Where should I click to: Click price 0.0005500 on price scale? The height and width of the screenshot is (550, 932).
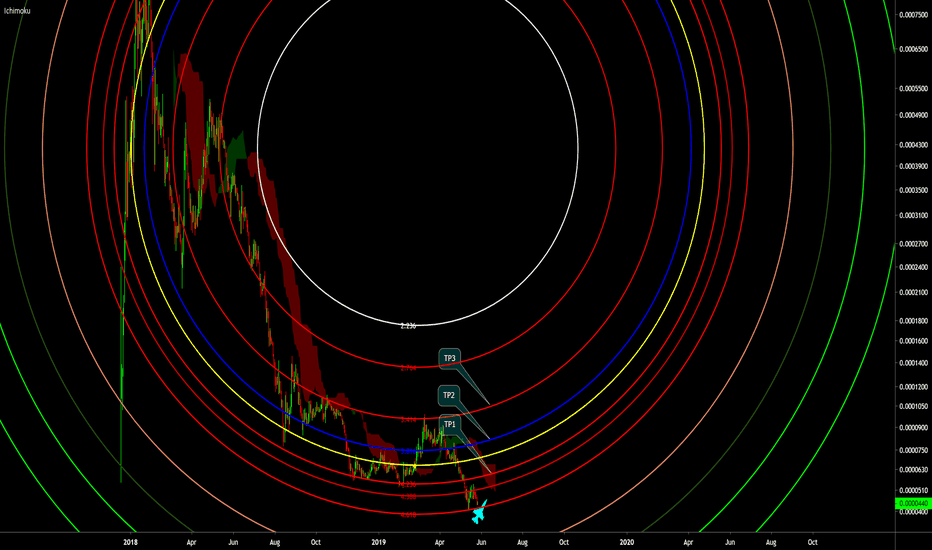click(x=914, y=89)
